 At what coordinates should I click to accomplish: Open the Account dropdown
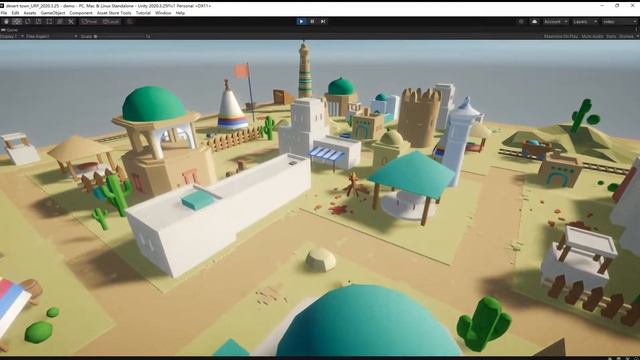556,22
